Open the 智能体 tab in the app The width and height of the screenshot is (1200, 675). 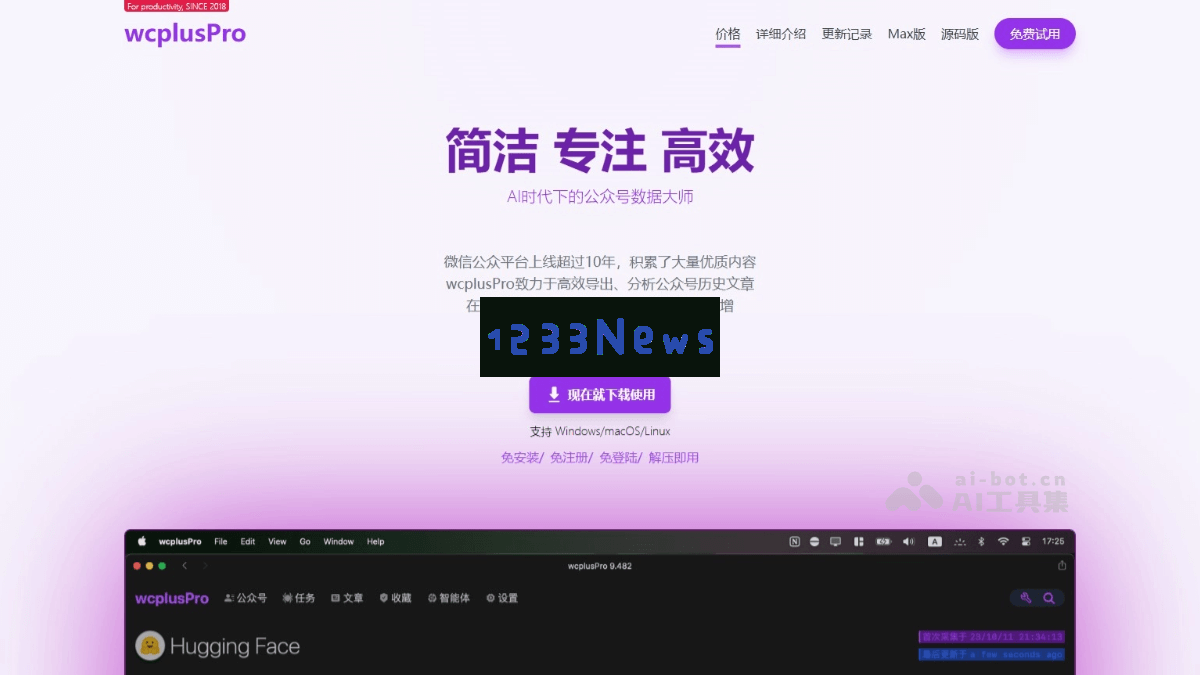(x=448, y=598)
